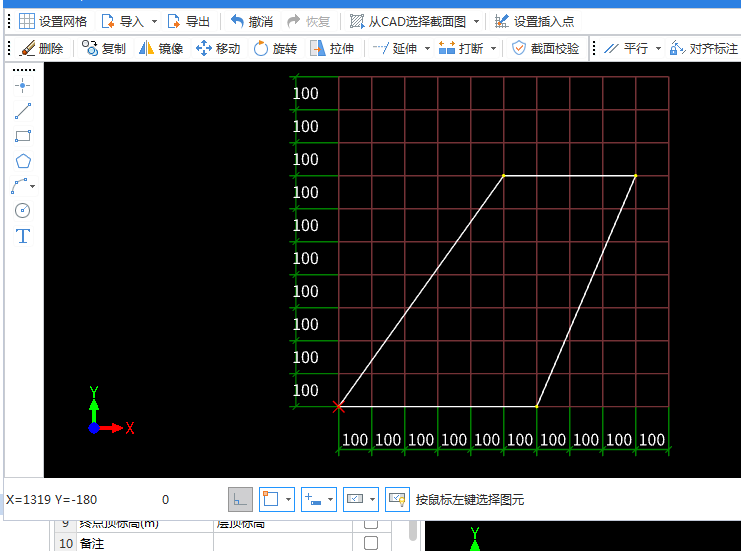Select the point drawing tool

tap(23, 86)
